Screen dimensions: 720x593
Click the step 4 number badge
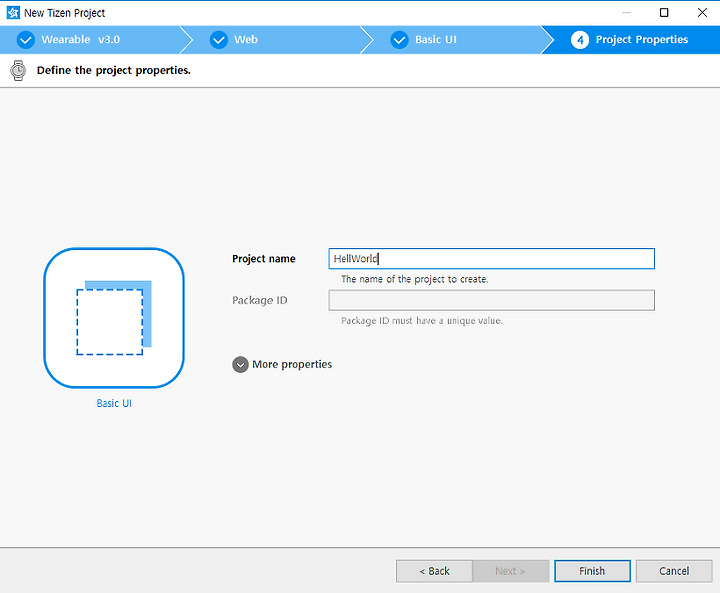point(580,40)
